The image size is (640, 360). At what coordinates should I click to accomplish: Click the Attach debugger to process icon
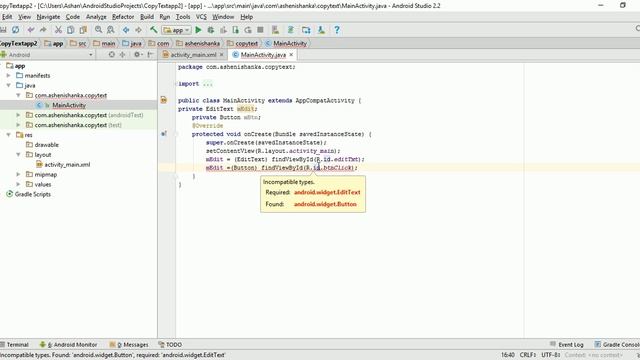[x=236, y=30]
